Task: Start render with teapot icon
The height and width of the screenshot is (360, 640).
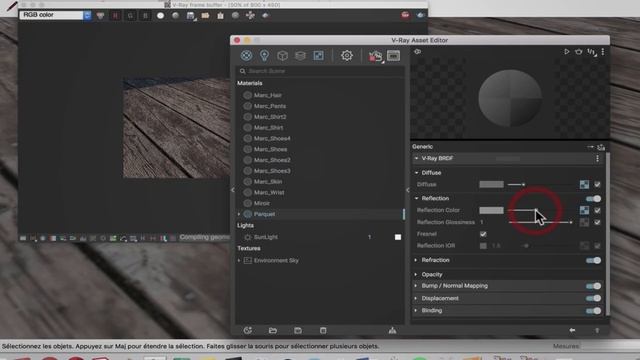Action: pyautogui.click(x=376, y=56)
